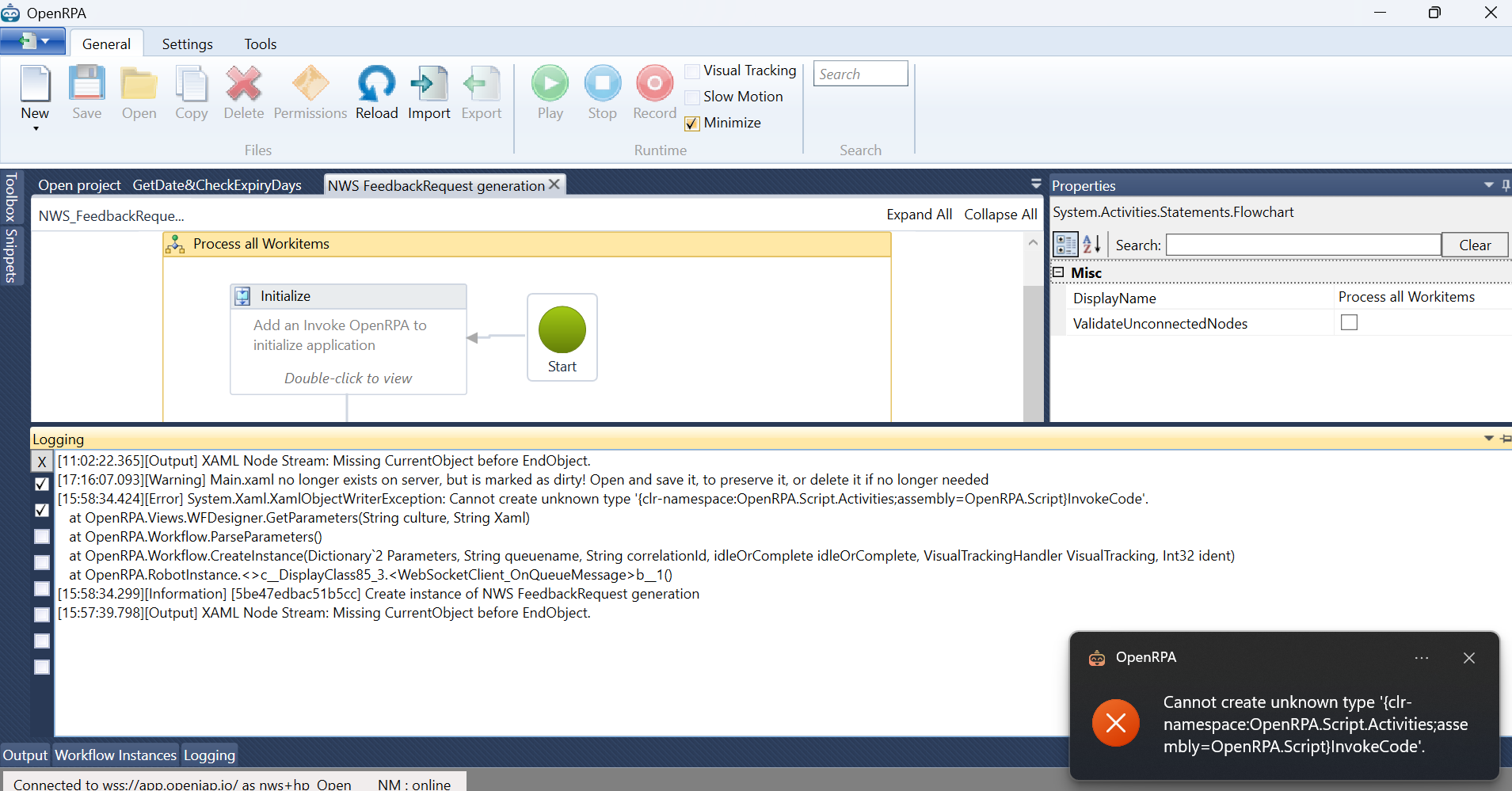Viewport: 1512px width, 791px height.
Task: Switch to the Workflow Instances bottom tab
Action: click(116, 755)
